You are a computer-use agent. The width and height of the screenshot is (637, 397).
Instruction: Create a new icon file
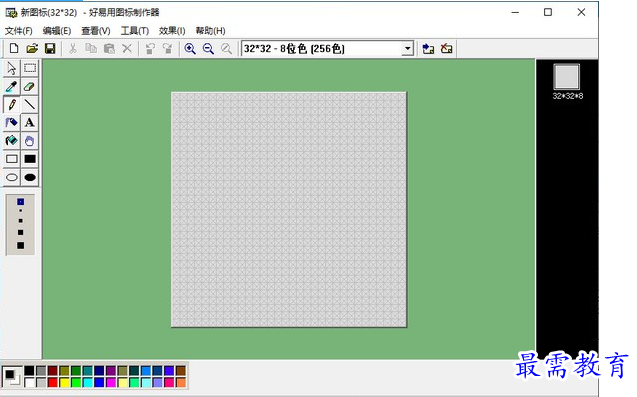click(14, 49)
